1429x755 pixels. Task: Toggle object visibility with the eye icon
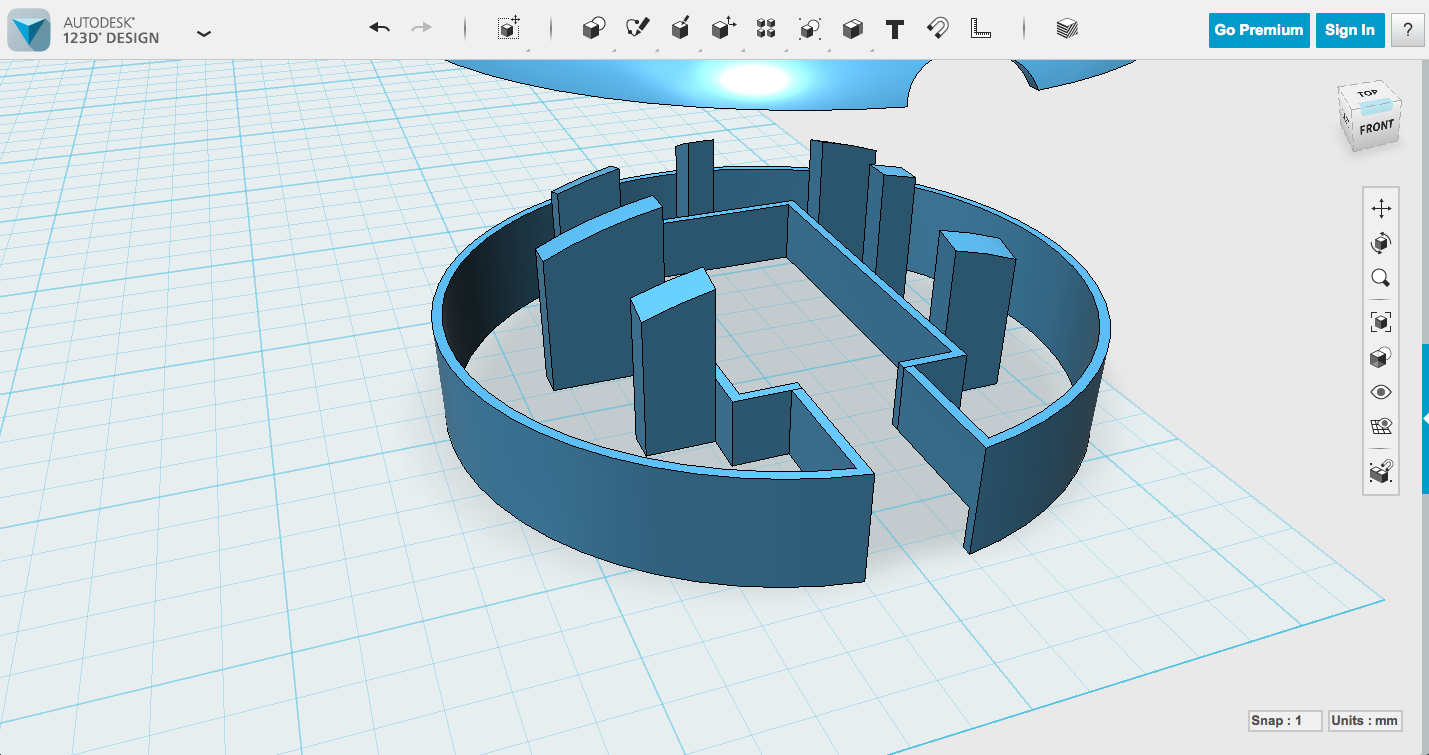pos(1380,391)
